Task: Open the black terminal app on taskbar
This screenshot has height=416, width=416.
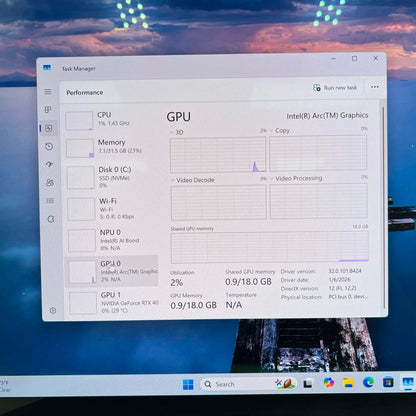Action: pyautogui.click(x=308, y=384)
